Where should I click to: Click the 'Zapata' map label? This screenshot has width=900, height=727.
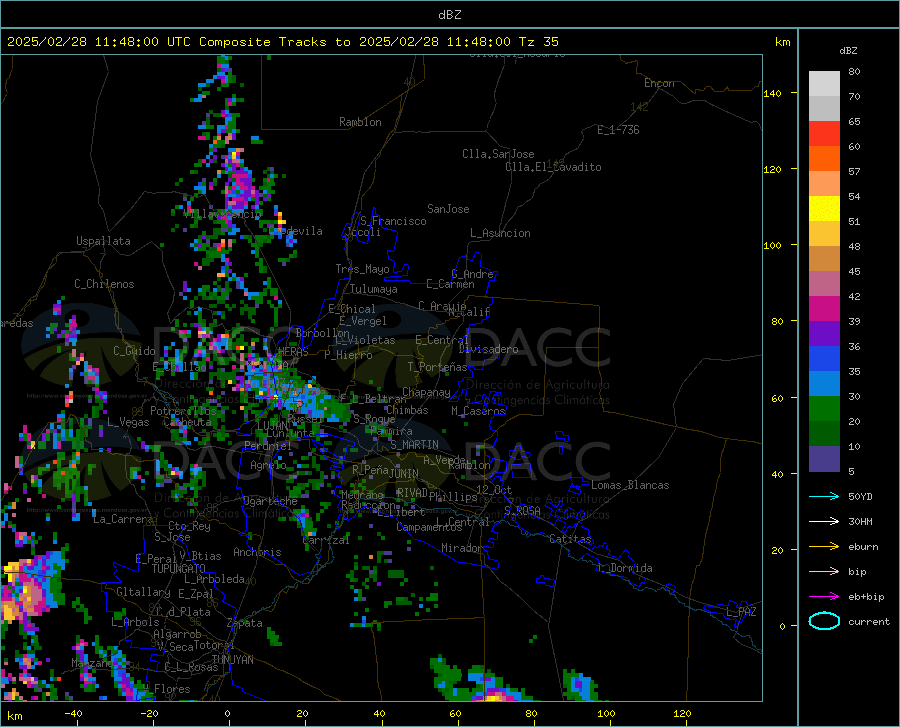click(245, 623)
